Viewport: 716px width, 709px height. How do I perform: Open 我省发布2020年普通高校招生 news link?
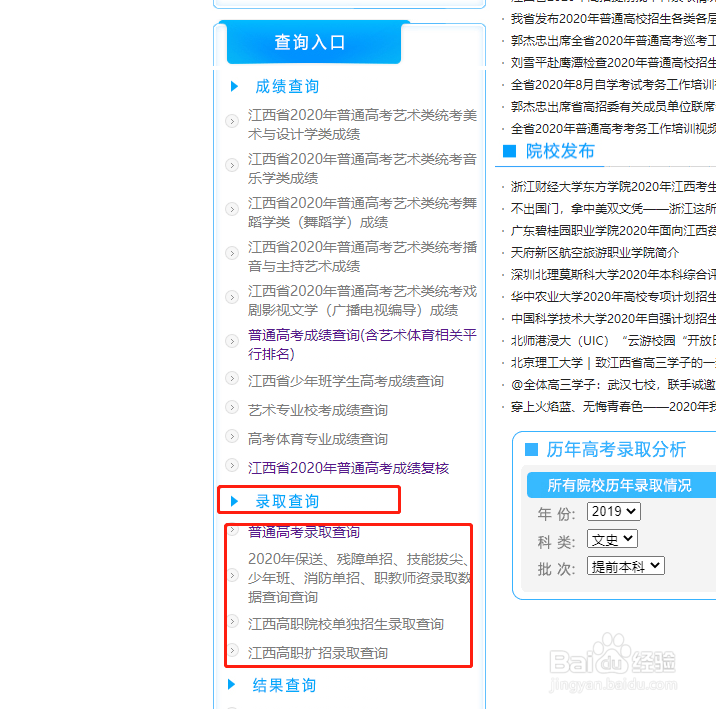pyautogui.click(x=613, y=19)
